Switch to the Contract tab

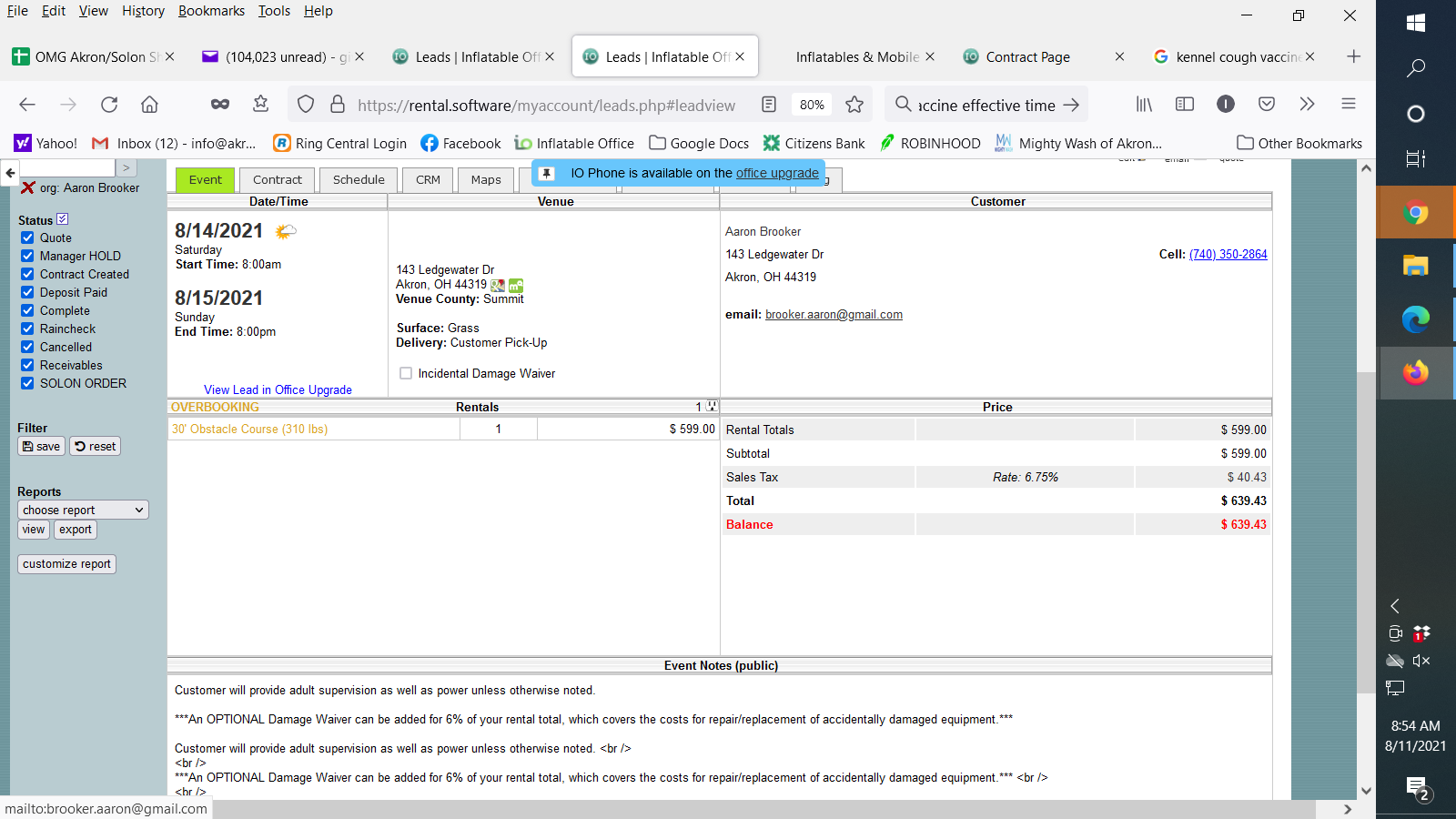click(x=277, y=180)
